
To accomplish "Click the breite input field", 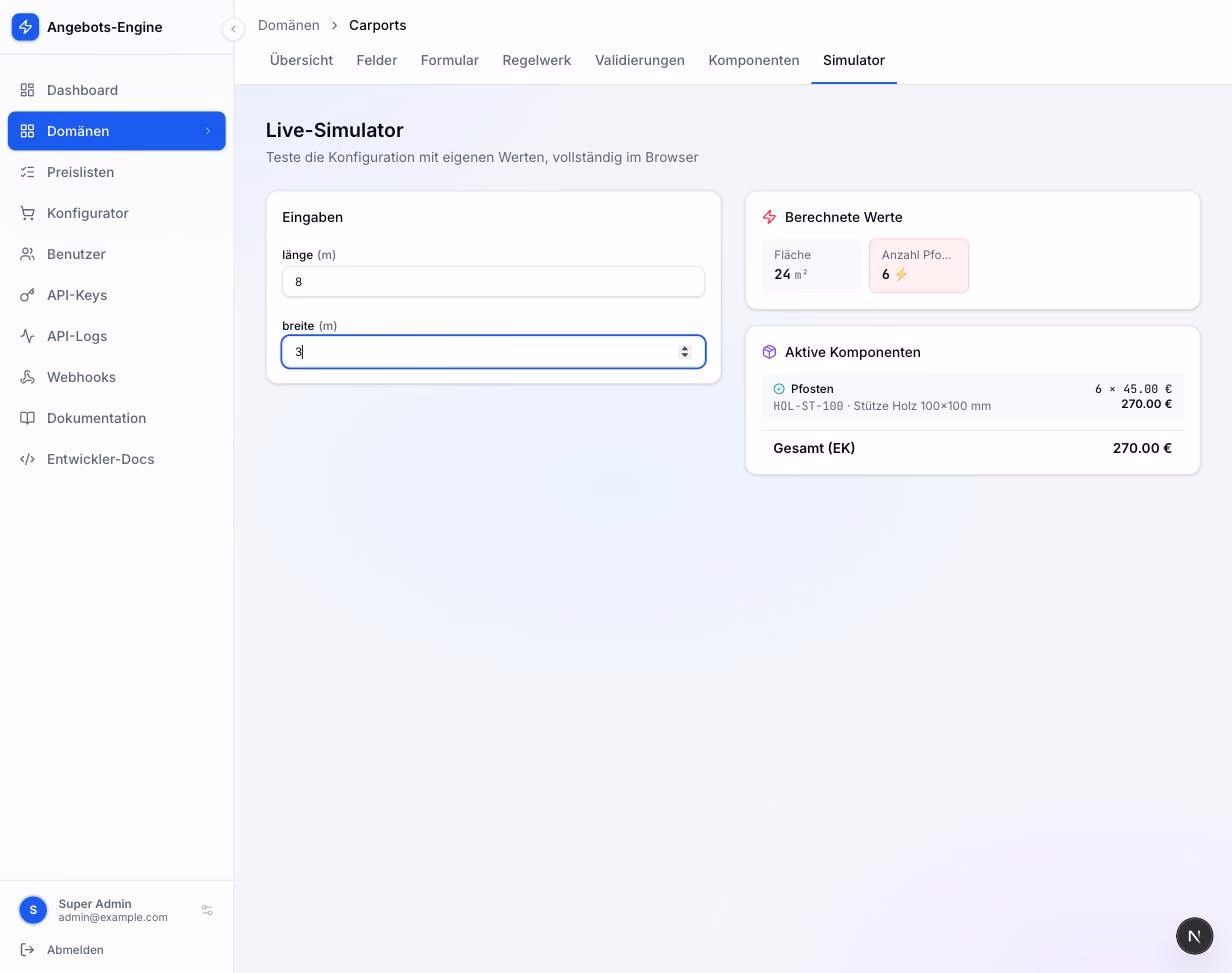I will (x=493, y=352).
